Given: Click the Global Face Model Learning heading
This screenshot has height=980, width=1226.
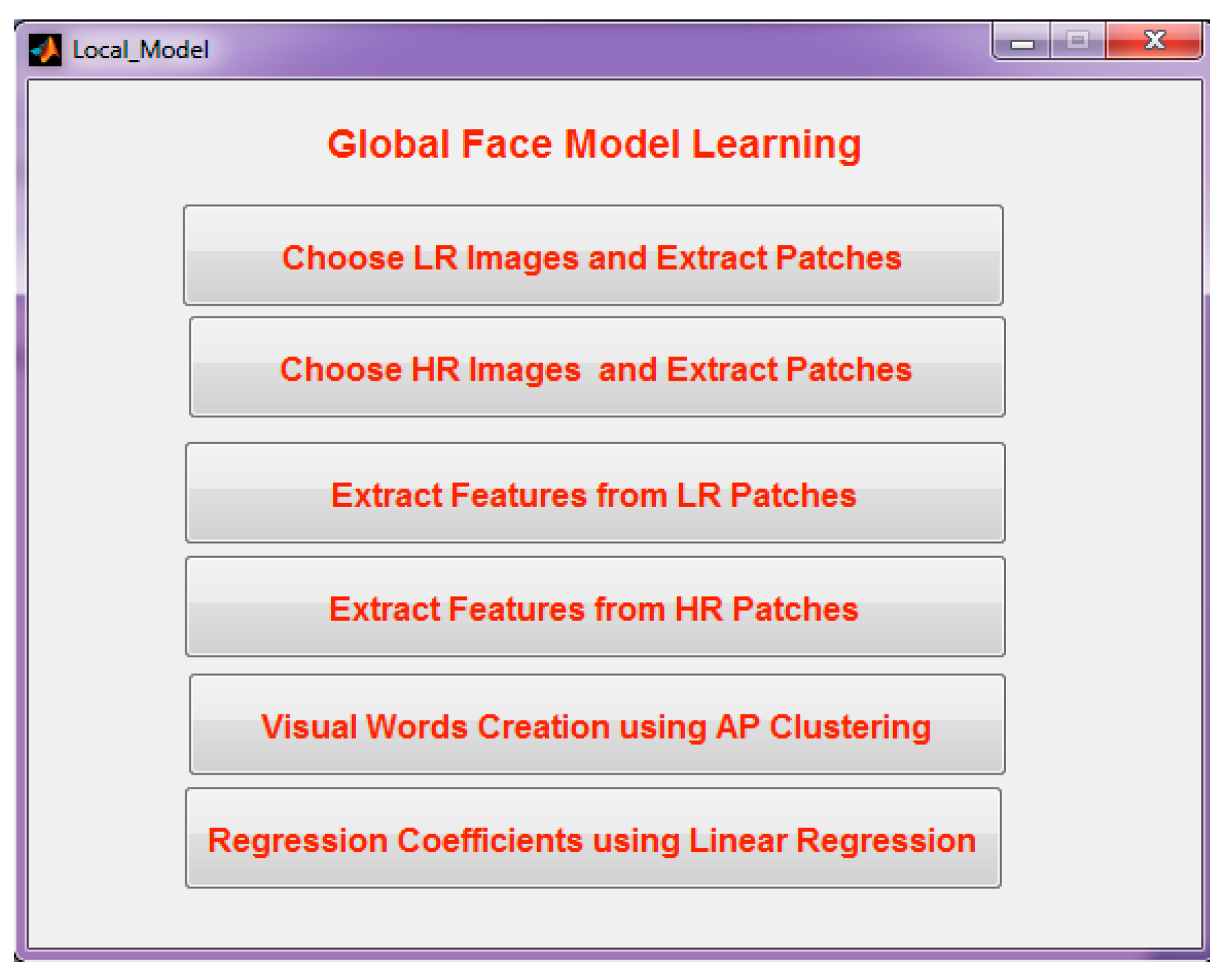Looking at the screenshot, I should click(594, 144).
